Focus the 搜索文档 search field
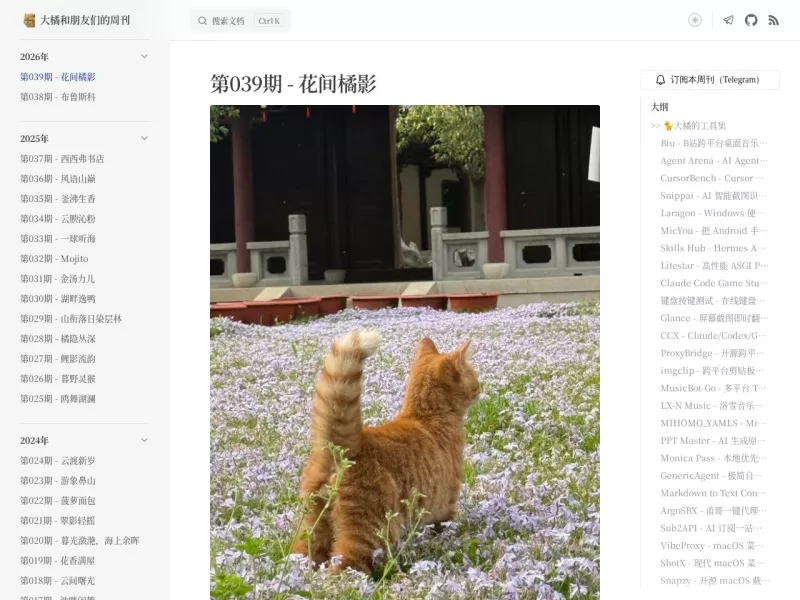Viewport: 800px width, 600px height. coord(240,21)
